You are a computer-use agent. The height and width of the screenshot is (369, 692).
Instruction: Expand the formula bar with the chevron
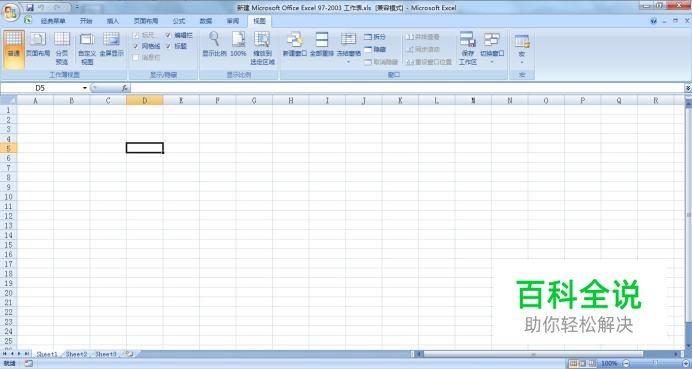point(688,88)
